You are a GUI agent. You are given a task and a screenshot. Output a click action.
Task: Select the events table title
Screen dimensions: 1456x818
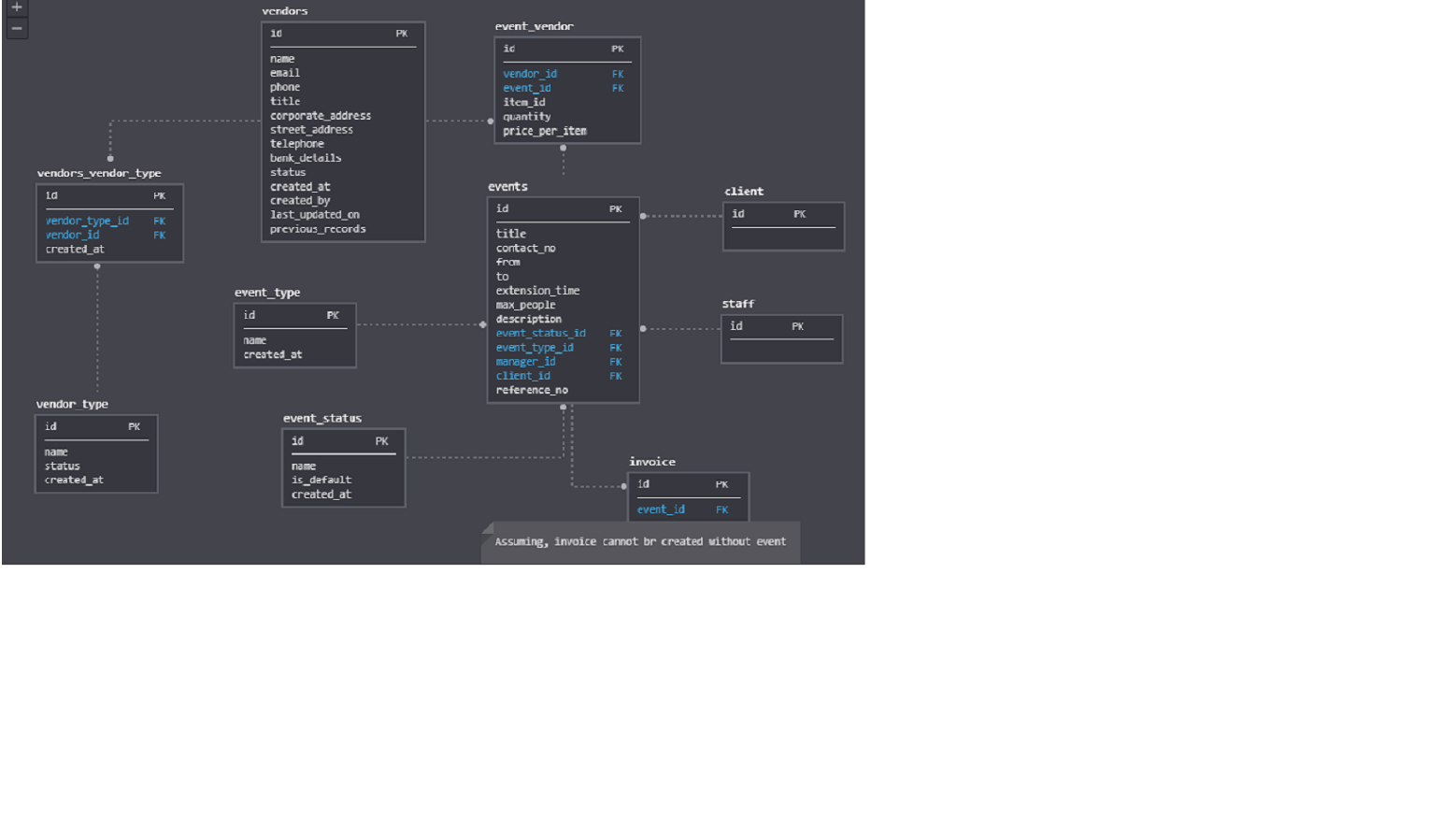point(507,187)
